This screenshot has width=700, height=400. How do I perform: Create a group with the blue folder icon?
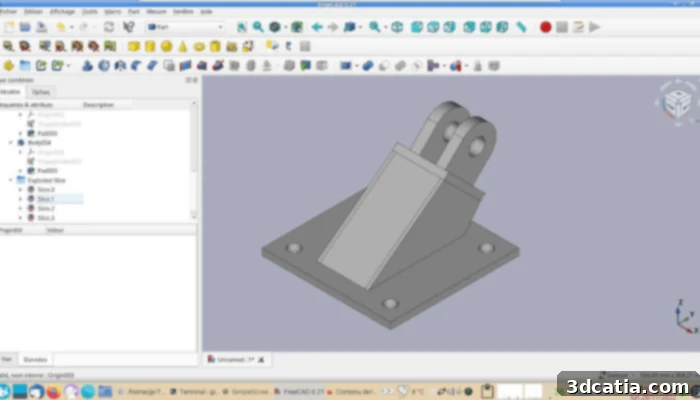pyautogui.click(x=25, y=66)
